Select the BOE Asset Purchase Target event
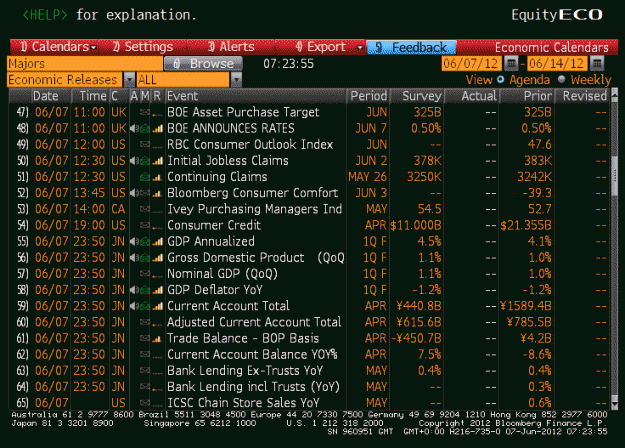625x448 pixels. 243,112
